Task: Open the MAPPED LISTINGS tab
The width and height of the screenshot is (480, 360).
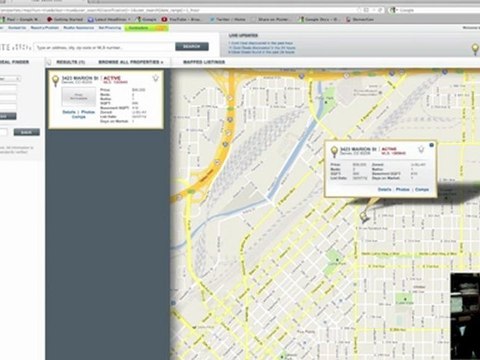Action: click(204, 62)
